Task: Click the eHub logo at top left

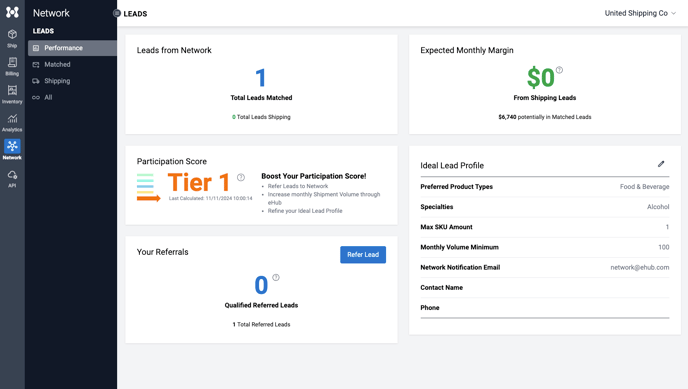Action: 12,12
